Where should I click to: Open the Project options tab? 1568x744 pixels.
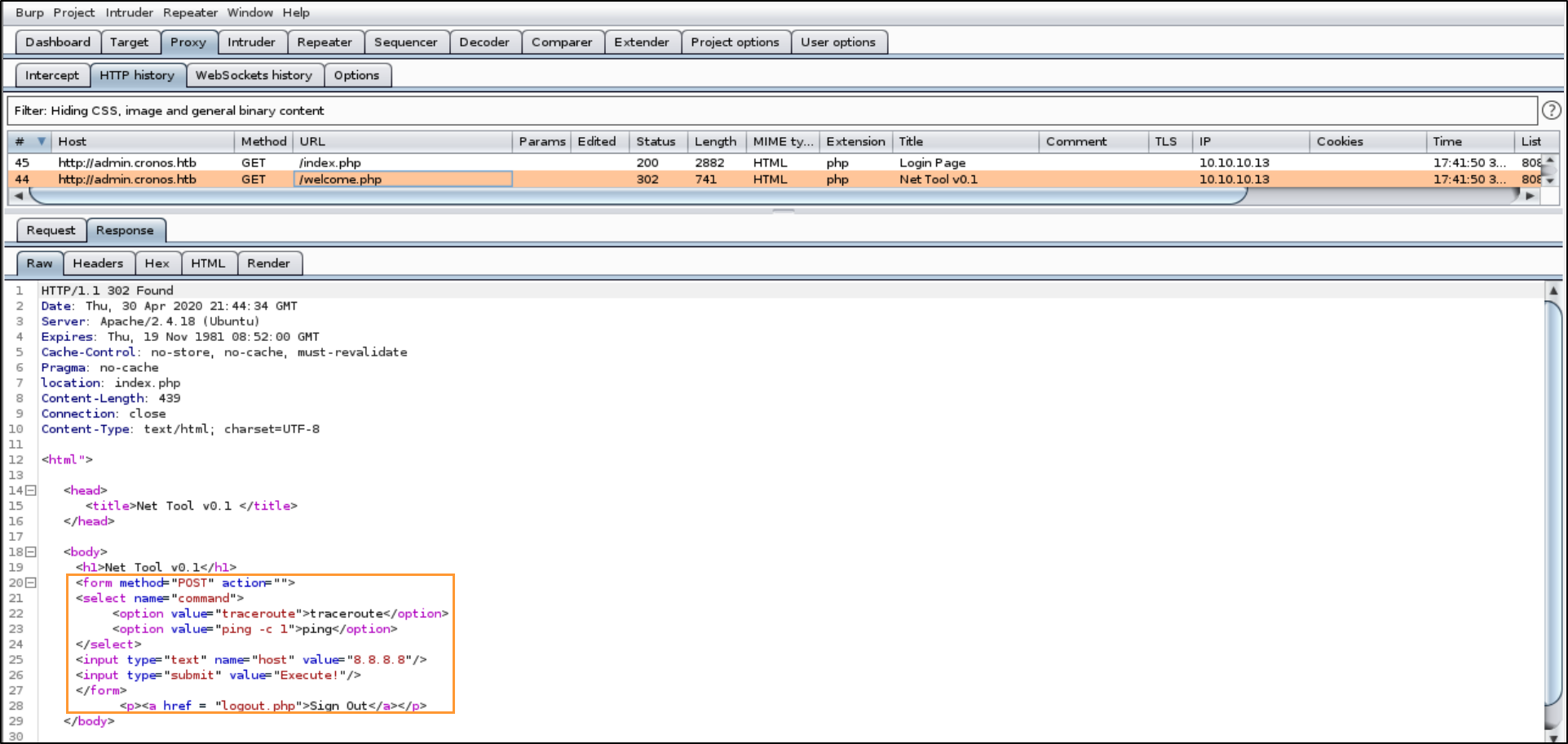pyautogui.click(x=735, y=42)
